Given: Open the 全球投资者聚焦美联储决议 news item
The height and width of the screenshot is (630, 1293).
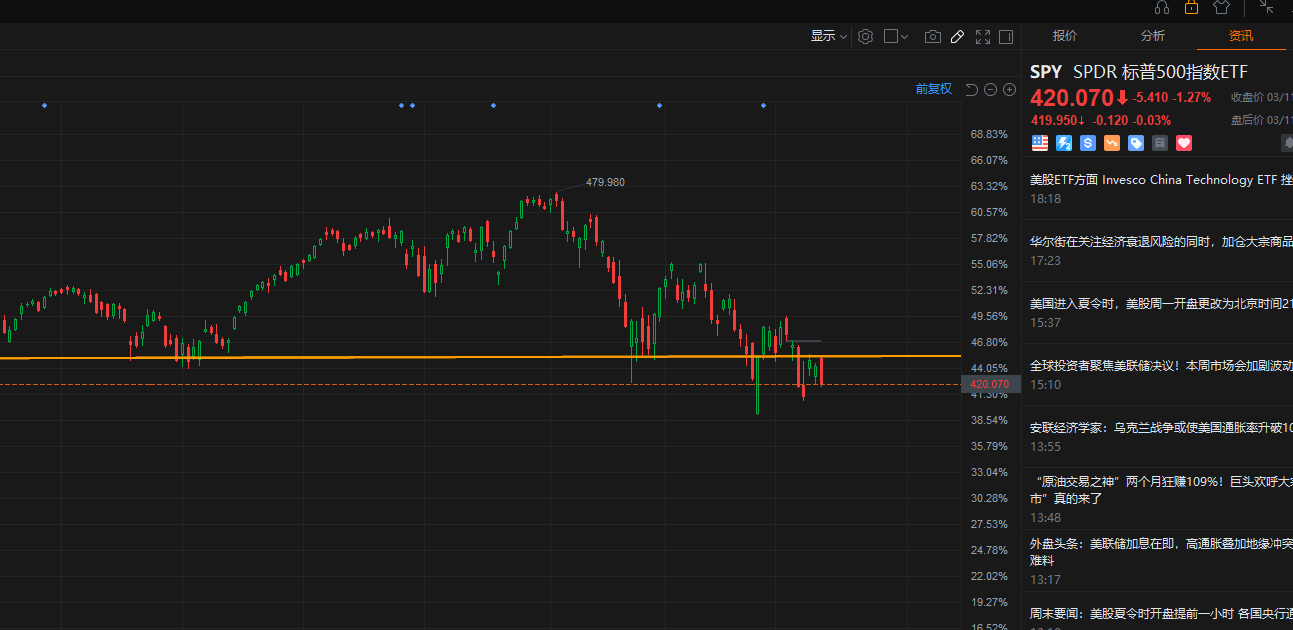Looking at the screenshot, I should pyautogui.click(x=1161, y=366).
